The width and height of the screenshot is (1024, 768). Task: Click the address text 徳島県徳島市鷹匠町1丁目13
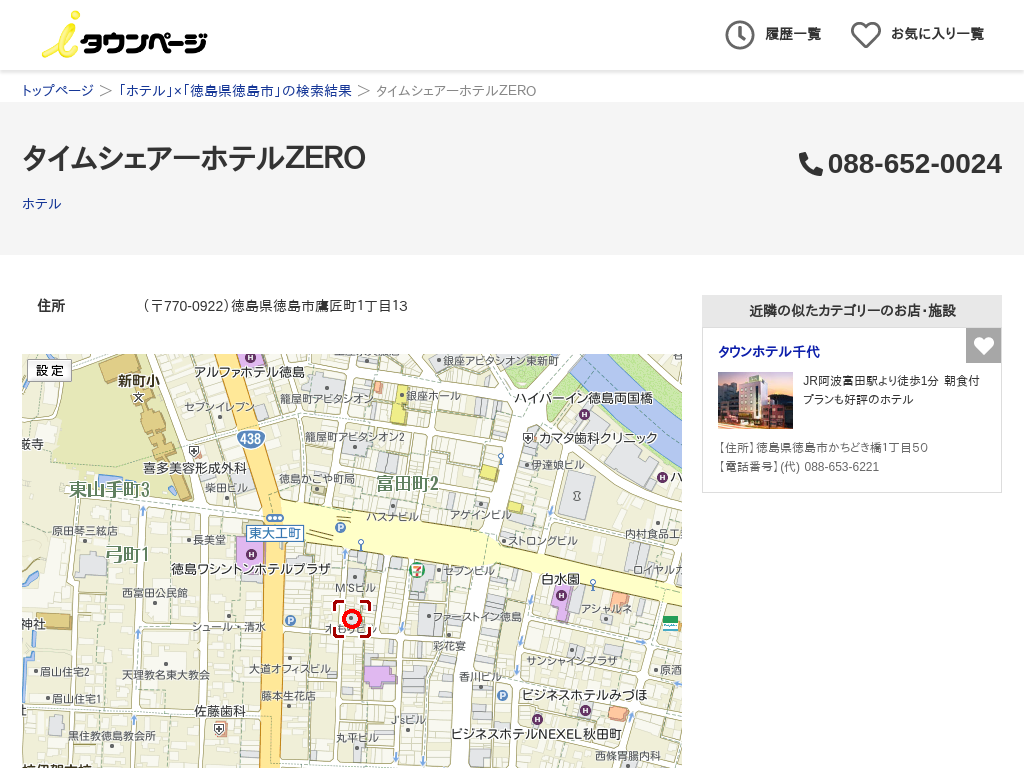click(319, 306)
